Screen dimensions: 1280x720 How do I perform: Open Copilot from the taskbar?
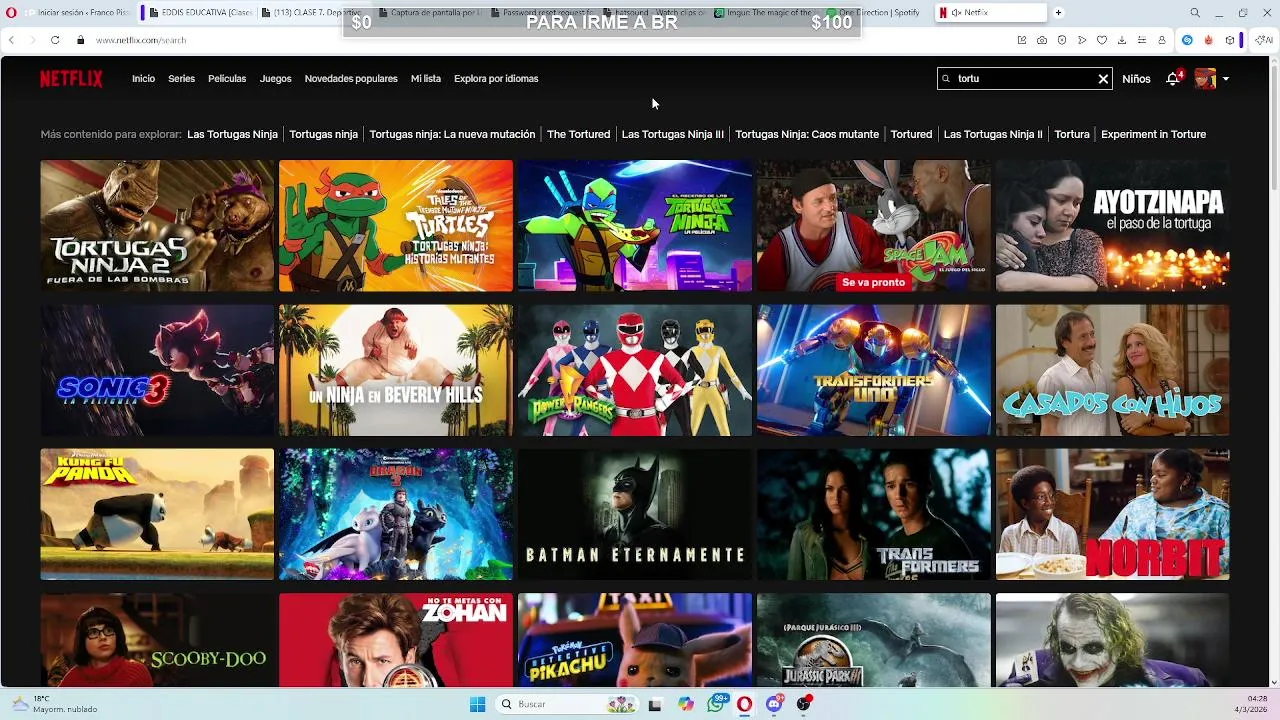(685, 704)
